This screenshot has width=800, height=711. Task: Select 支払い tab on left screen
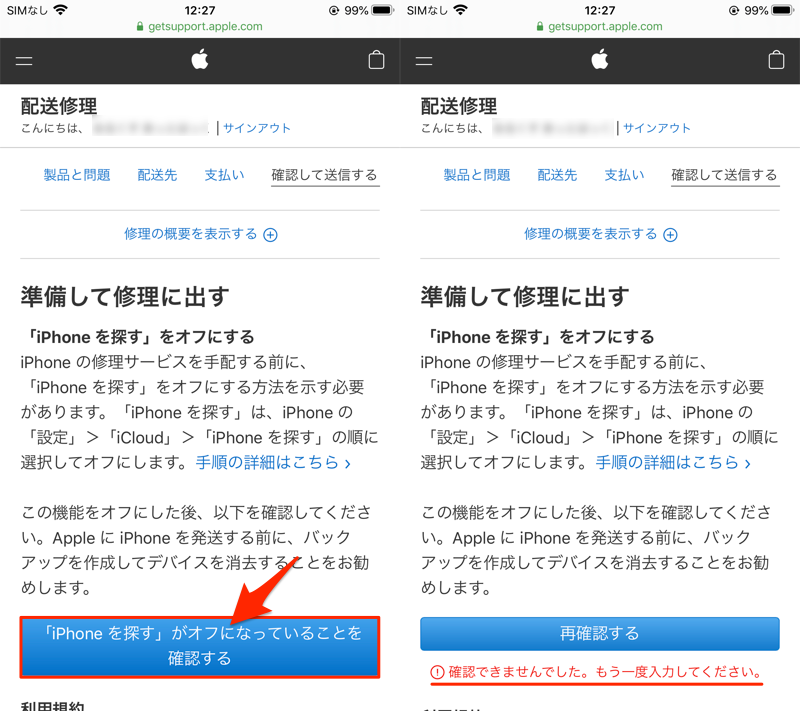224,175
